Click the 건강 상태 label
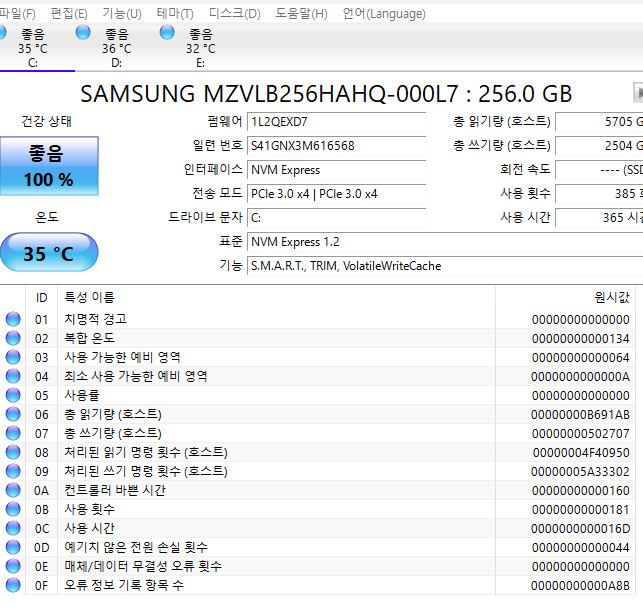 [47, 121]
